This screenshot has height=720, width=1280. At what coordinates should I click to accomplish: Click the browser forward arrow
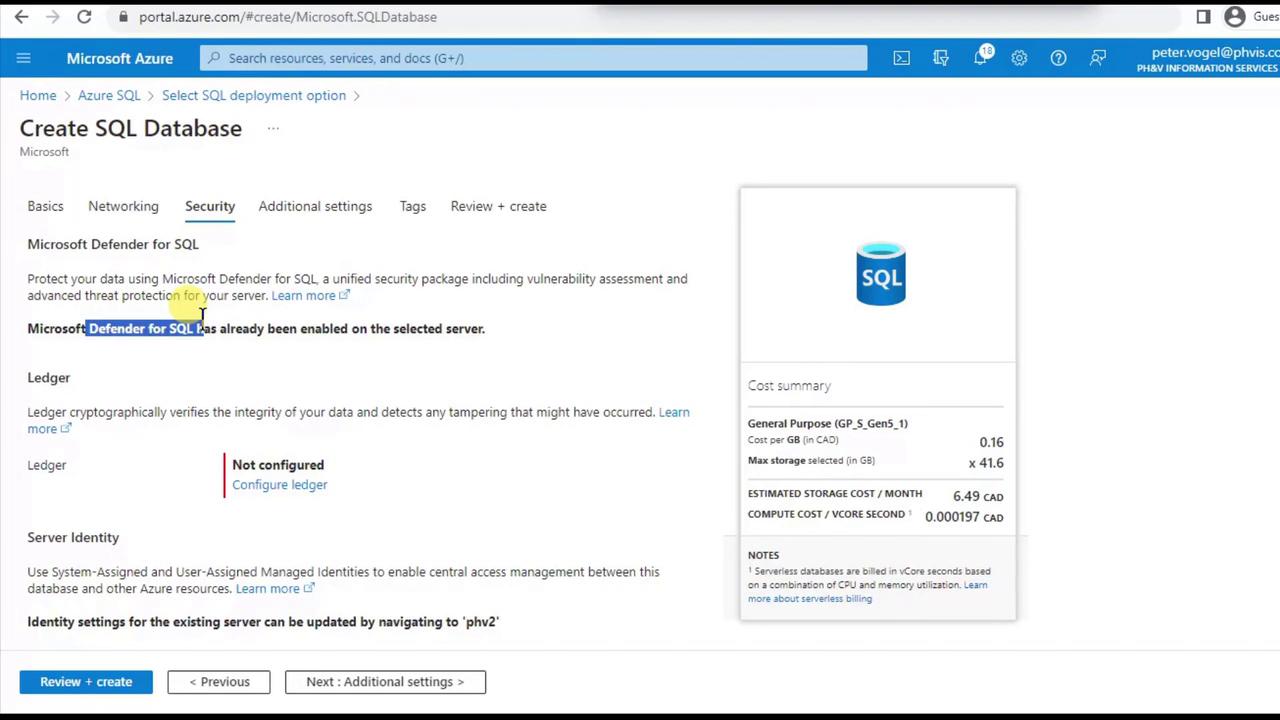click(x=53, y=17)
